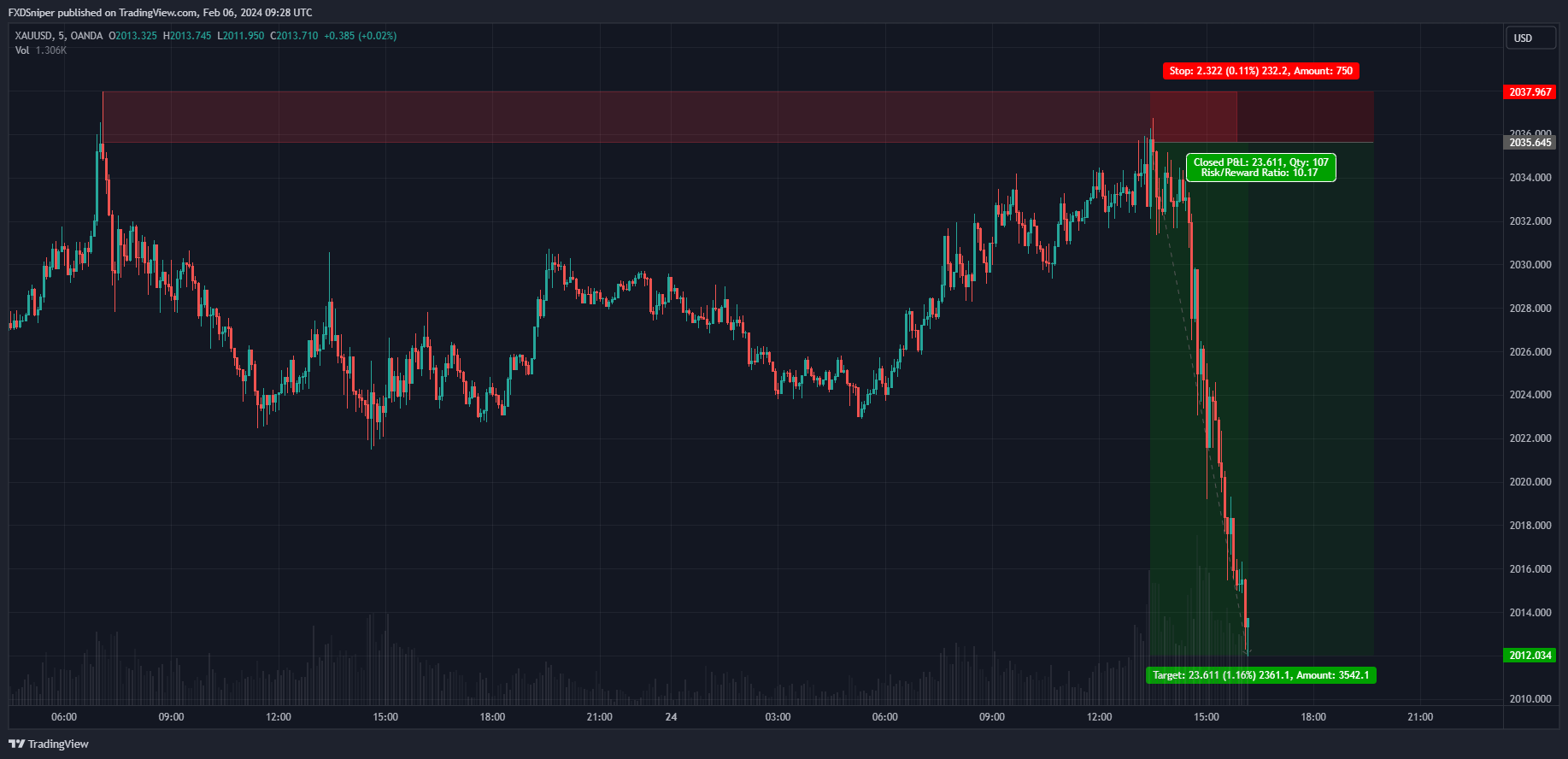This screenshot has height=759, width=1568.
Task: Click the 21:00 label at far right of time axis
Action: pyautogui.click(x=1420, y=717)
